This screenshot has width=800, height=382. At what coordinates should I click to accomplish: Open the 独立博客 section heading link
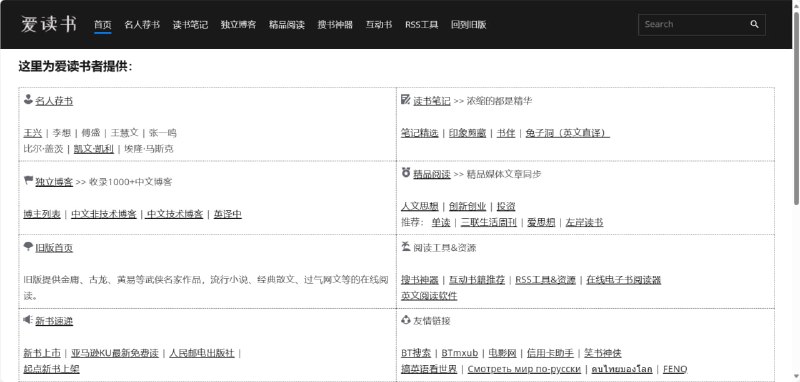pos(54,182)
